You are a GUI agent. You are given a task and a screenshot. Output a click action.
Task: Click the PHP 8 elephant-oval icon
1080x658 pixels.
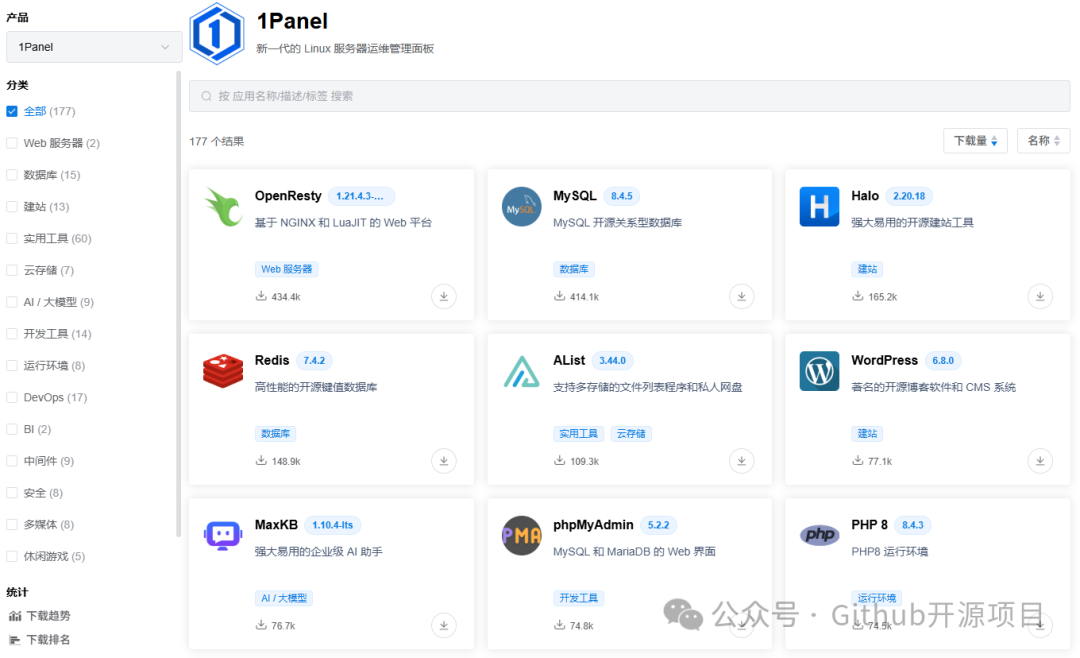[x=819, y=535]
